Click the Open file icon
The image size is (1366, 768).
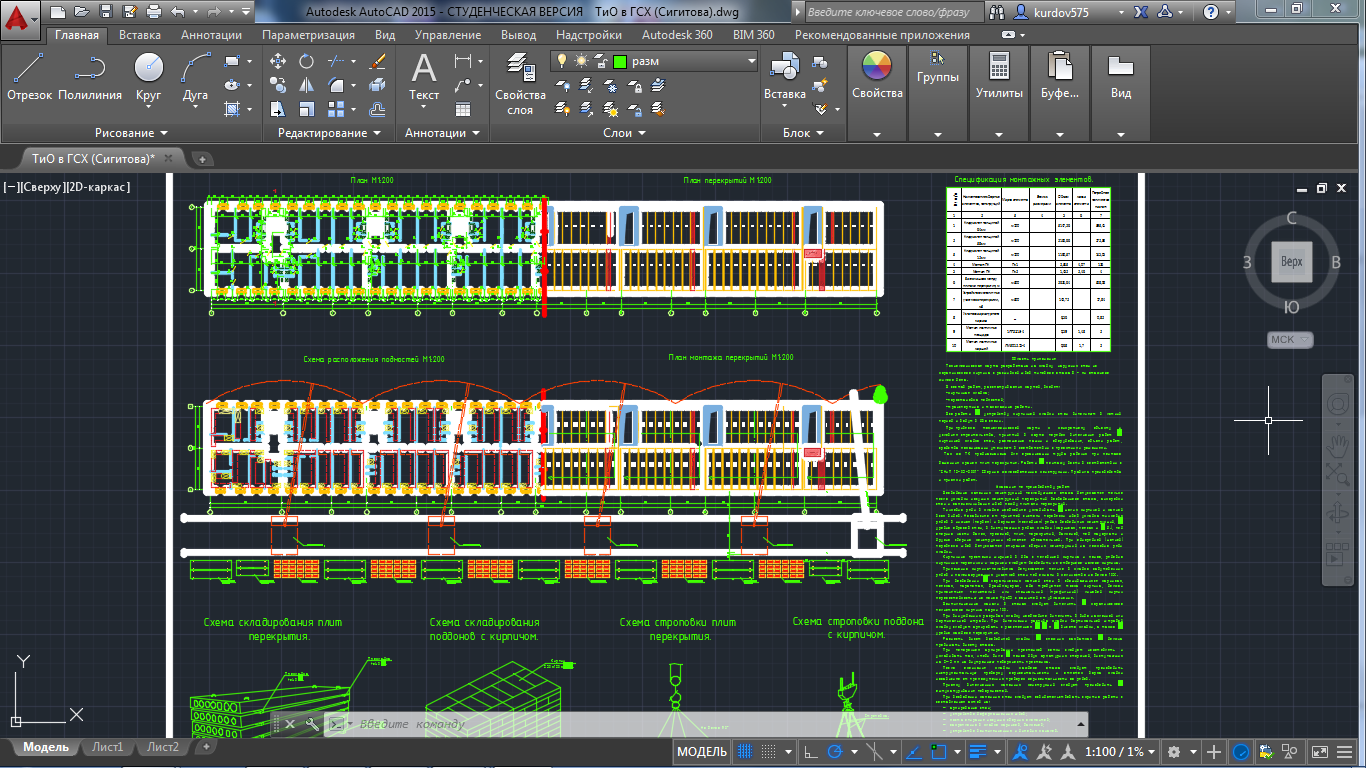[x=81, y=12]
